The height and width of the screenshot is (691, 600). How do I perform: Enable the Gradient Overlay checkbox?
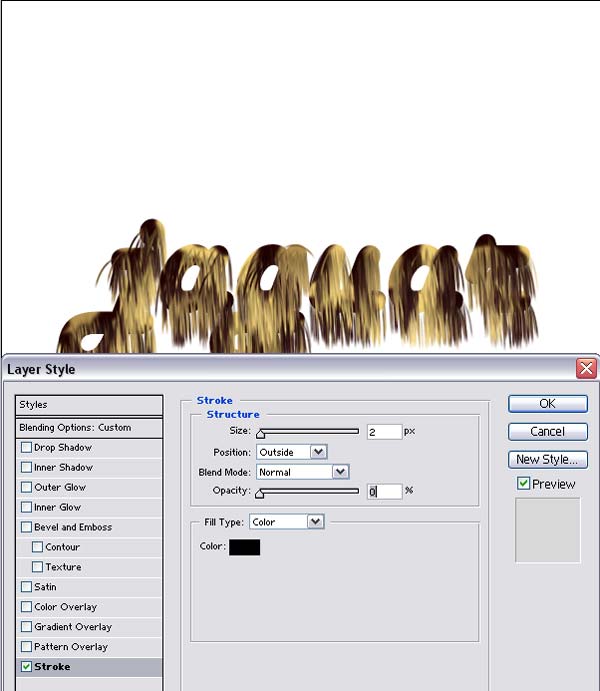click(26, 627)
